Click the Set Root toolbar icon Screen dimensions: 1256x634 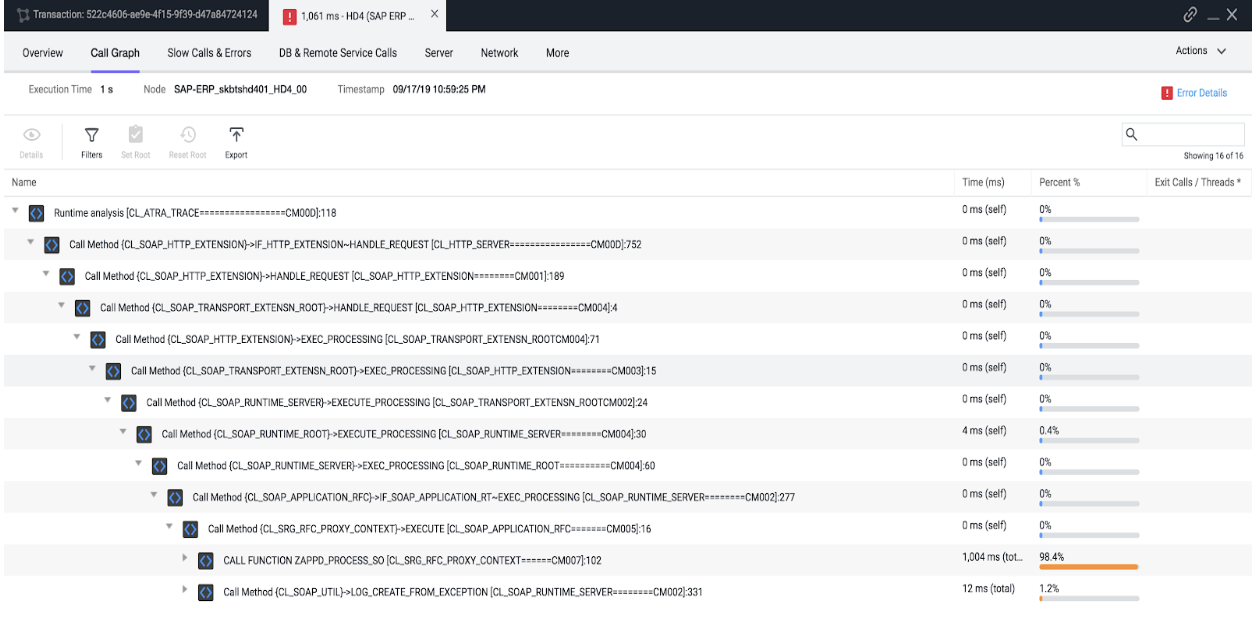point(136,135)
